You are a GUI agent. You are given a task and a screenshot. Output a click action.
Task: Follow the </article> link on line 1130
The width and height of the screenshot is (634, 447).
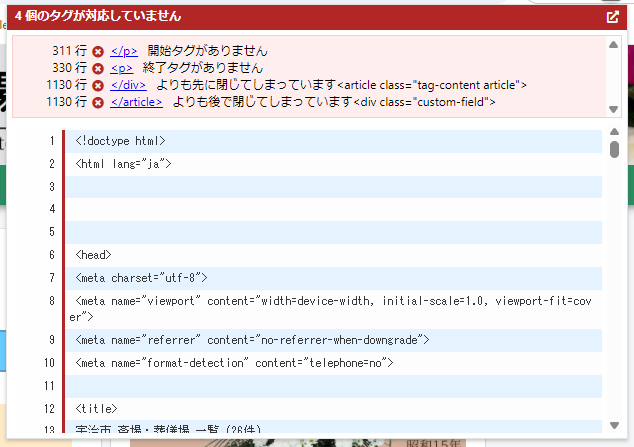(x=136, y=102)
